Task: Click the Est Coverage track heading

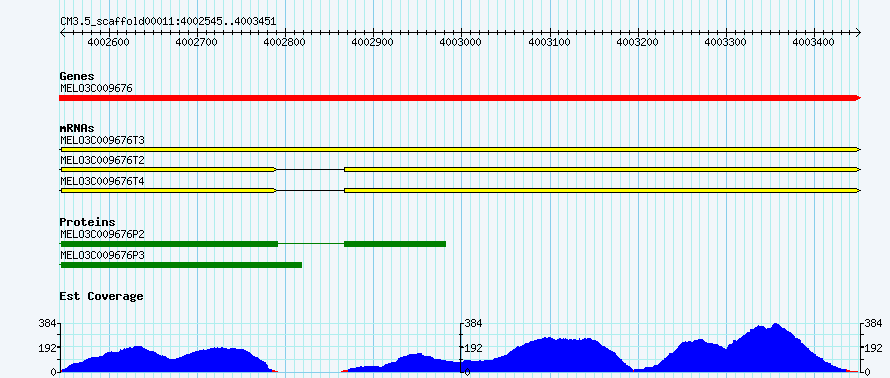Action: (101, 296)
